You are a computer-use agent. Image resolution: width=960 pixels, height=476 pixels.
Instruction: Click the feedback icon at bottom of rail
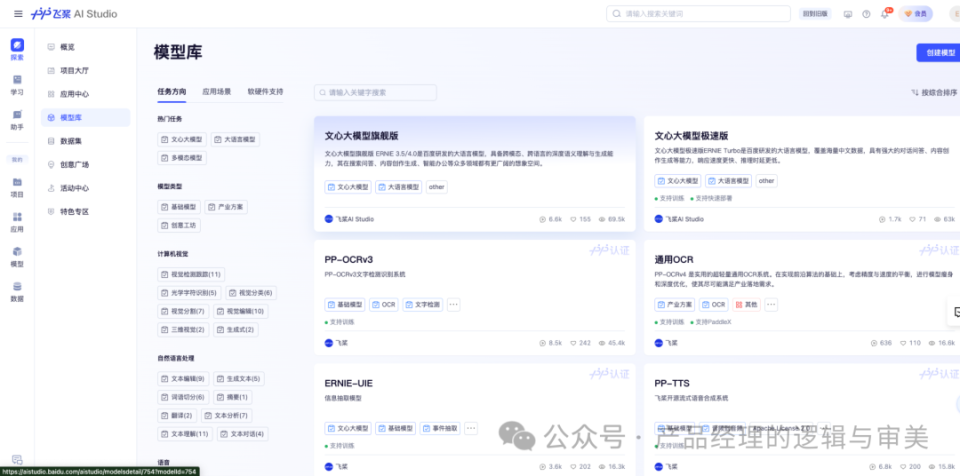(x=17, y=459)
